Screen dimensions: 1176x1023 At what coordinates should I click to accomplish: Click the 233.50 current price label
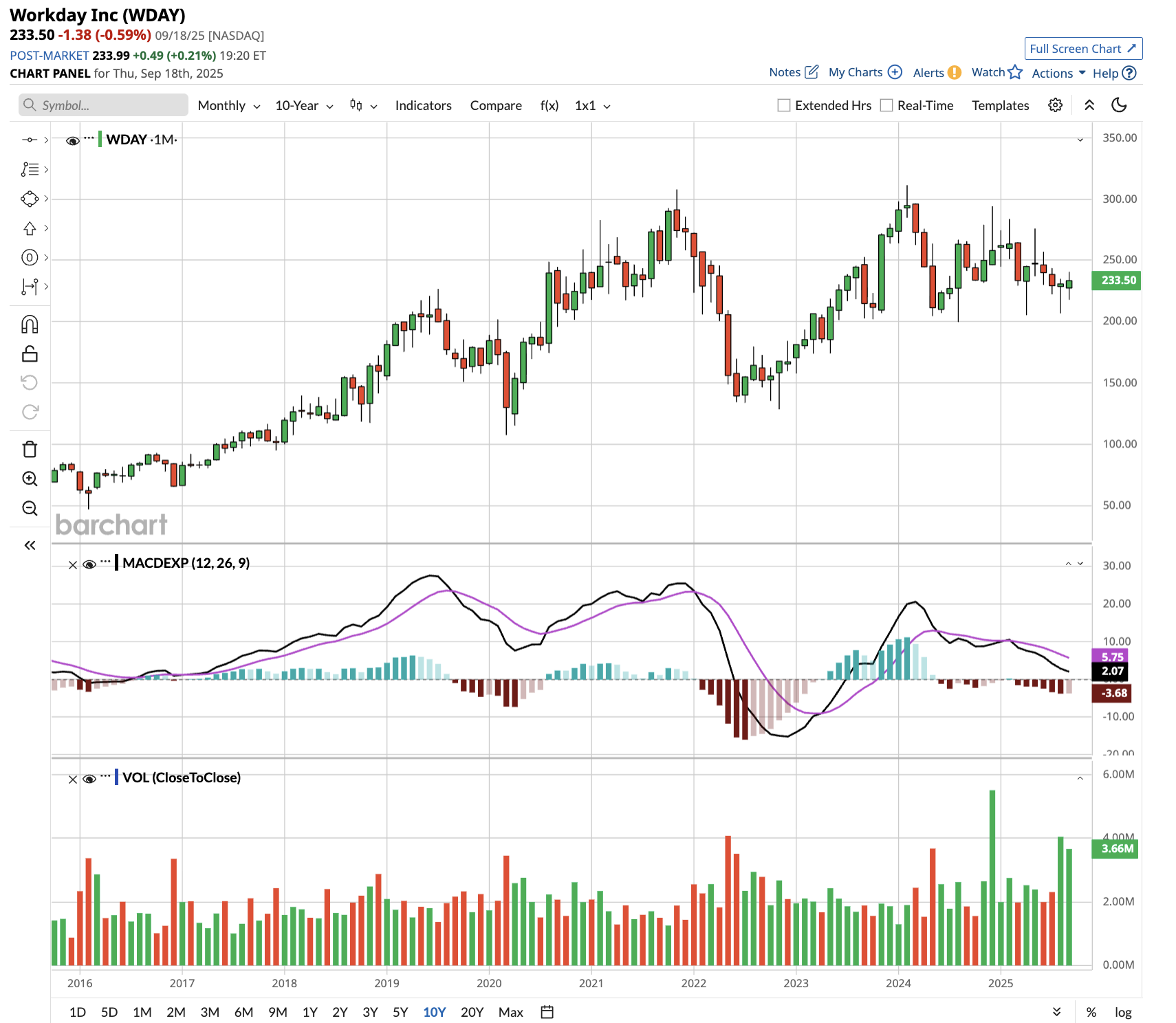point(1117,280)
